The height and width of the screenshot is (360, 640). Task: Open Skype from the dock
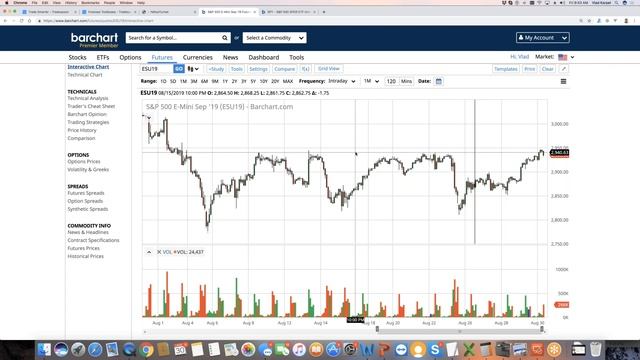click(x=435, y=350)
